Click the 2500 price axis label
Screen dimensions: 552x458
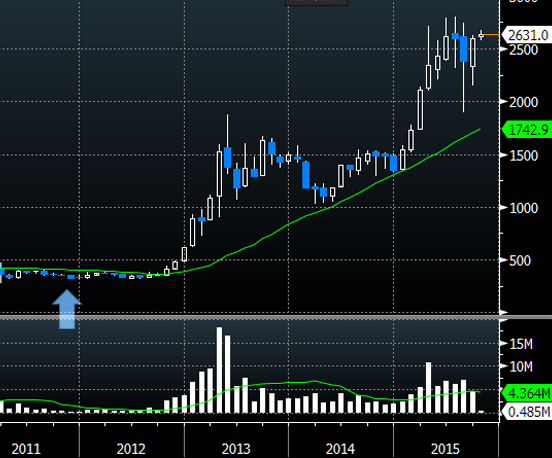[x=524, y=50]
